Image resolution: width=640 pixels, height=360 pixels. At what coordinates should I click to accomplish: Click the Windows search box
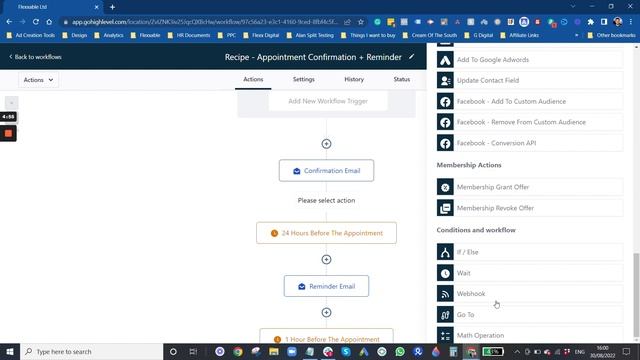click(x=91, y=351)
